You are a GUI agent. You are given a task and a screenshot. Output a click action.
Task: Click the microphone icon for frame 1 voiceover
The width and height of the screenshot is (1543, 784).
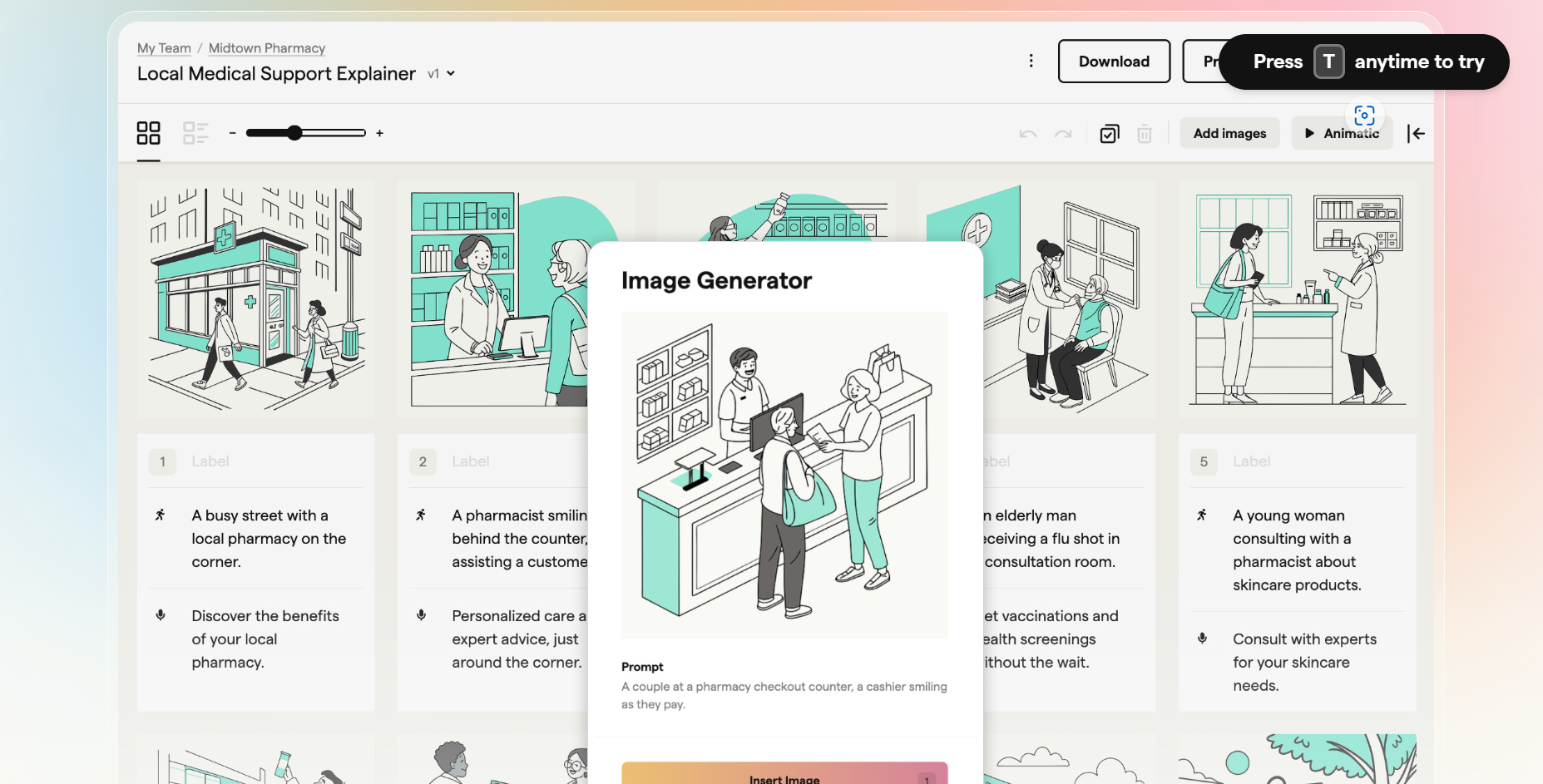(x=161, y=615)
